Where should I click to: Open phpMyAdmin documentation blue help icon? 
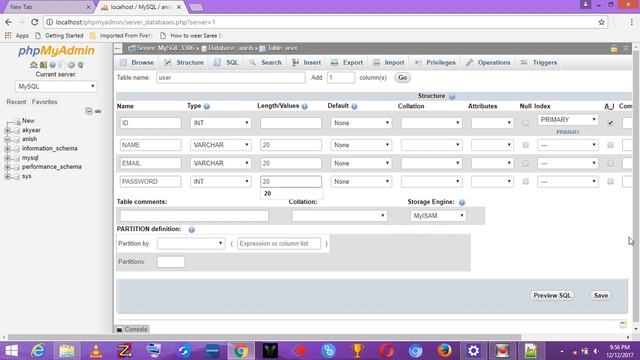(52, 65)
